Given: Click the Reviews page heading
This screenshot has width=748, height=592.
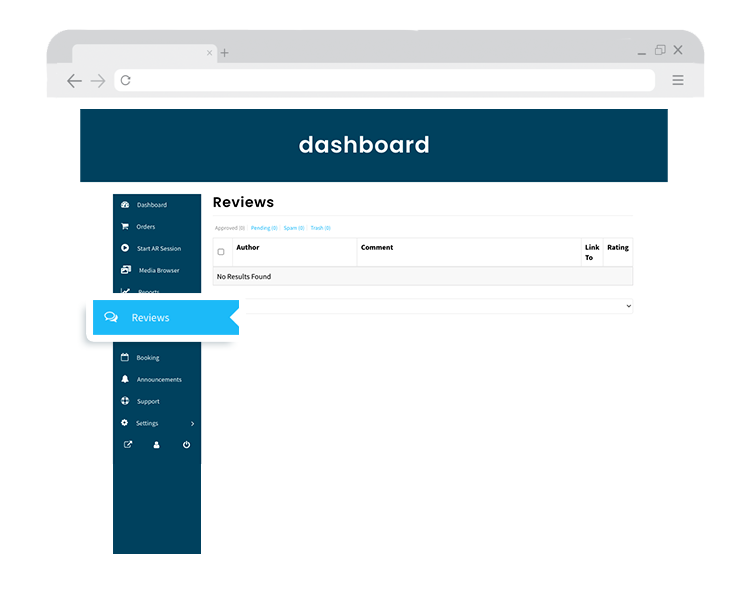Looking at the screenshot, I should (x=243, y=202).
